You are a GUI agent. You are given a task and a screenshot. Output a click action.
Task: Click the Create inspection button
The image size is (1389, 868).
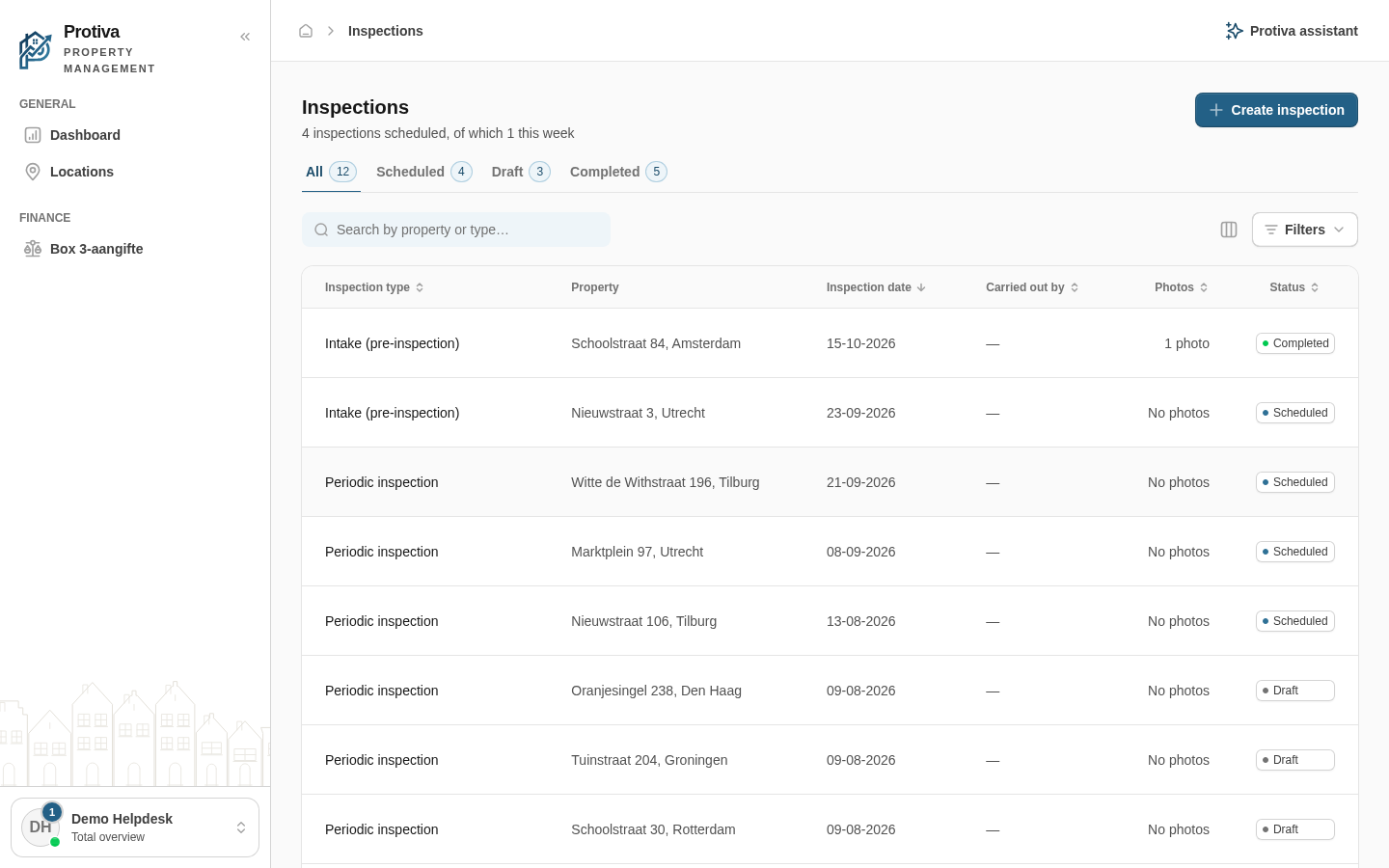1276,110
